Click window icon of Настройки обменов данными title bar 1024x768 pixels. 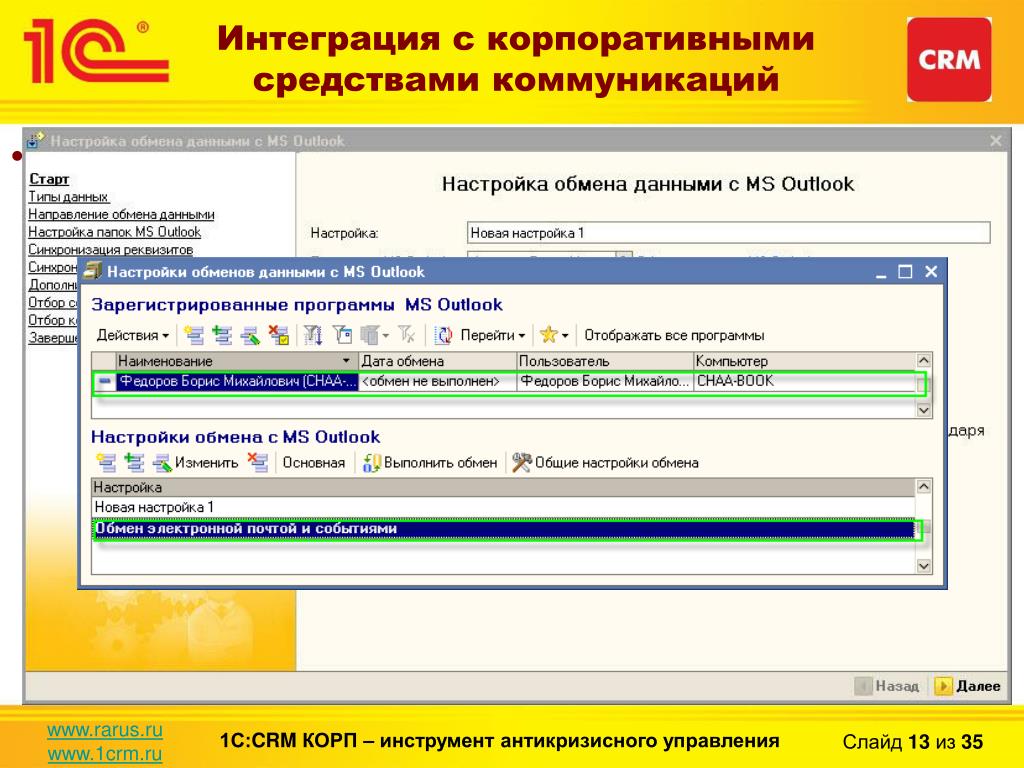(93, 271)
